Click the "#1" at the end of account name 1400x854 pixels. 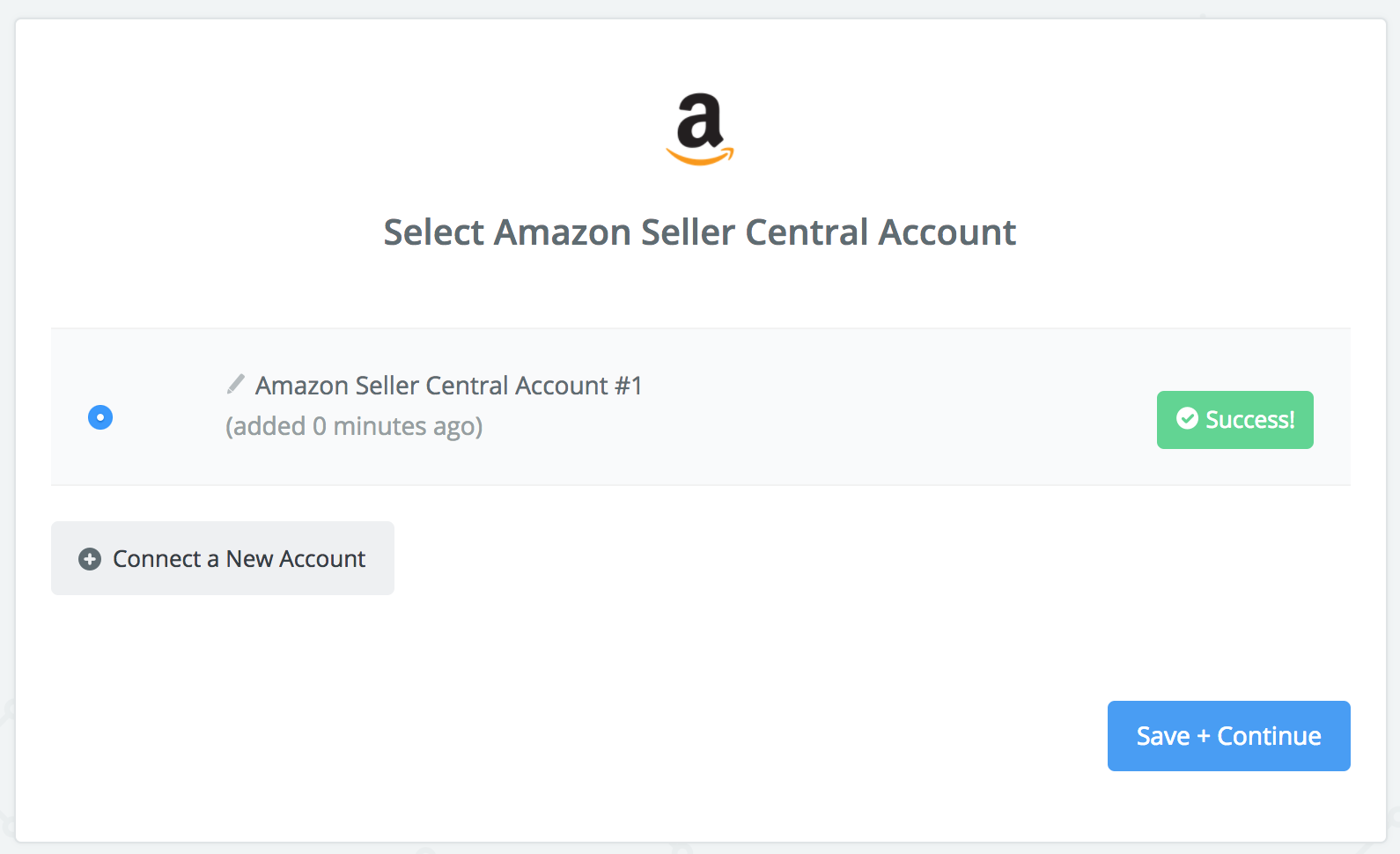click(629, 386)
